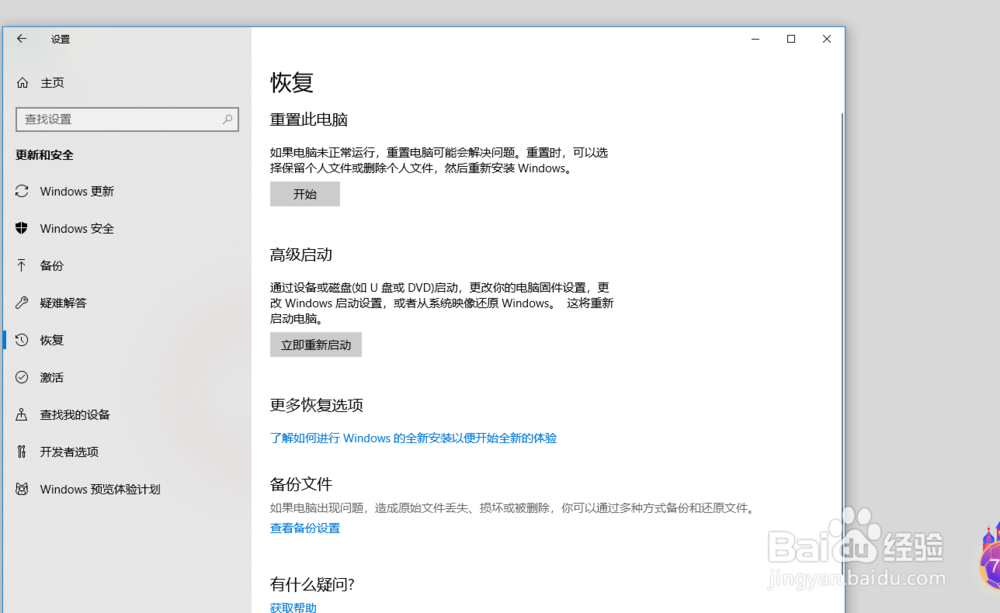This screenshot has height=613, width=1000.
Task: Click inside the 查找设置 search box
Action: pos(127,119)
